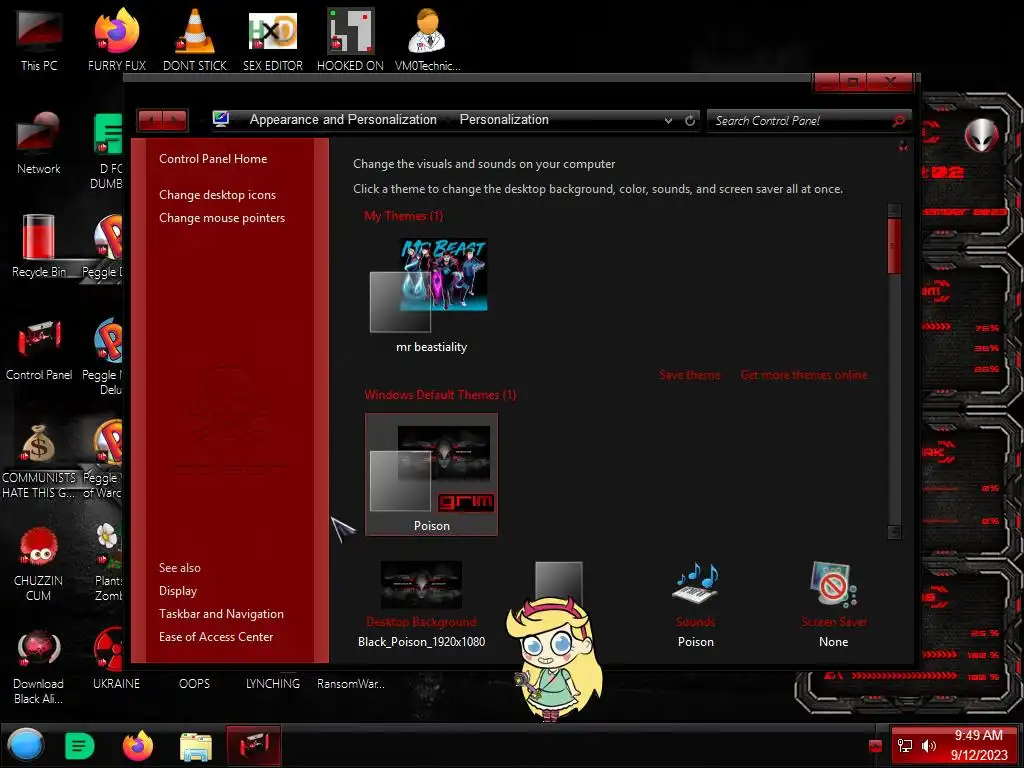Click Appearance and Personalization breadcrumb
This screenshot has width=1024, height=768.
[x=343, y=120]
